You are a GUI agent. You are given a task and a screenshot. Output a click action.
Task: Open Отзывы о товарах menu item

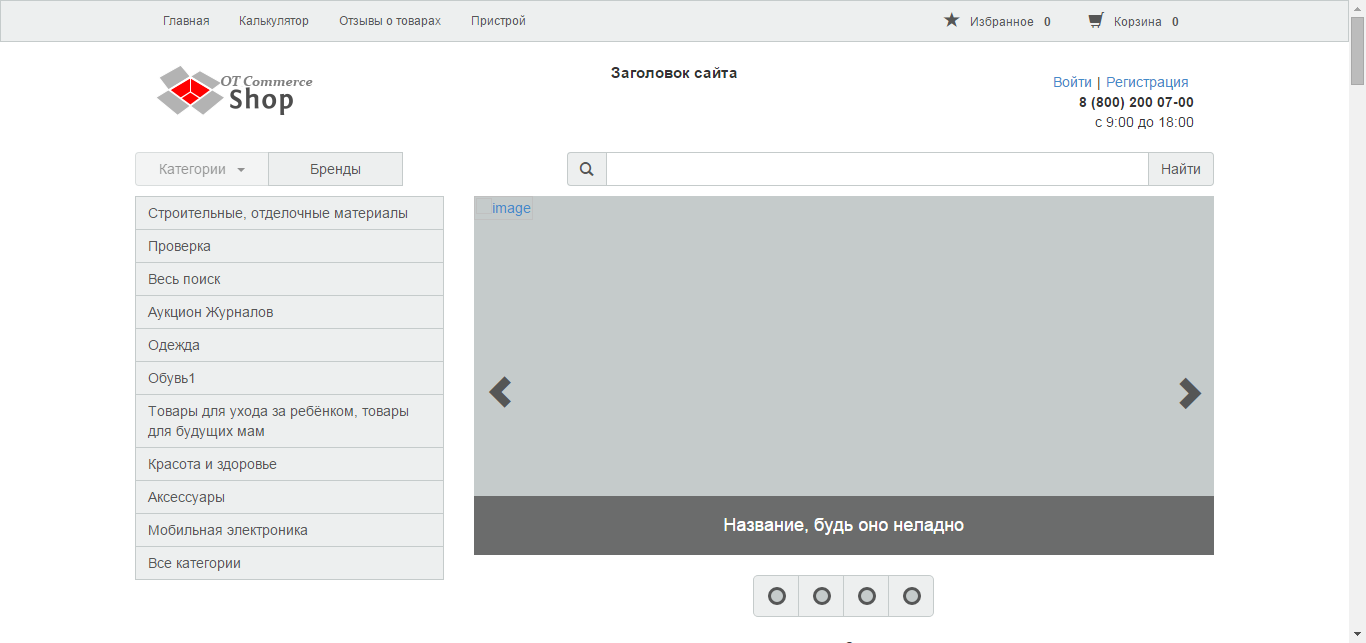point(390,21)
